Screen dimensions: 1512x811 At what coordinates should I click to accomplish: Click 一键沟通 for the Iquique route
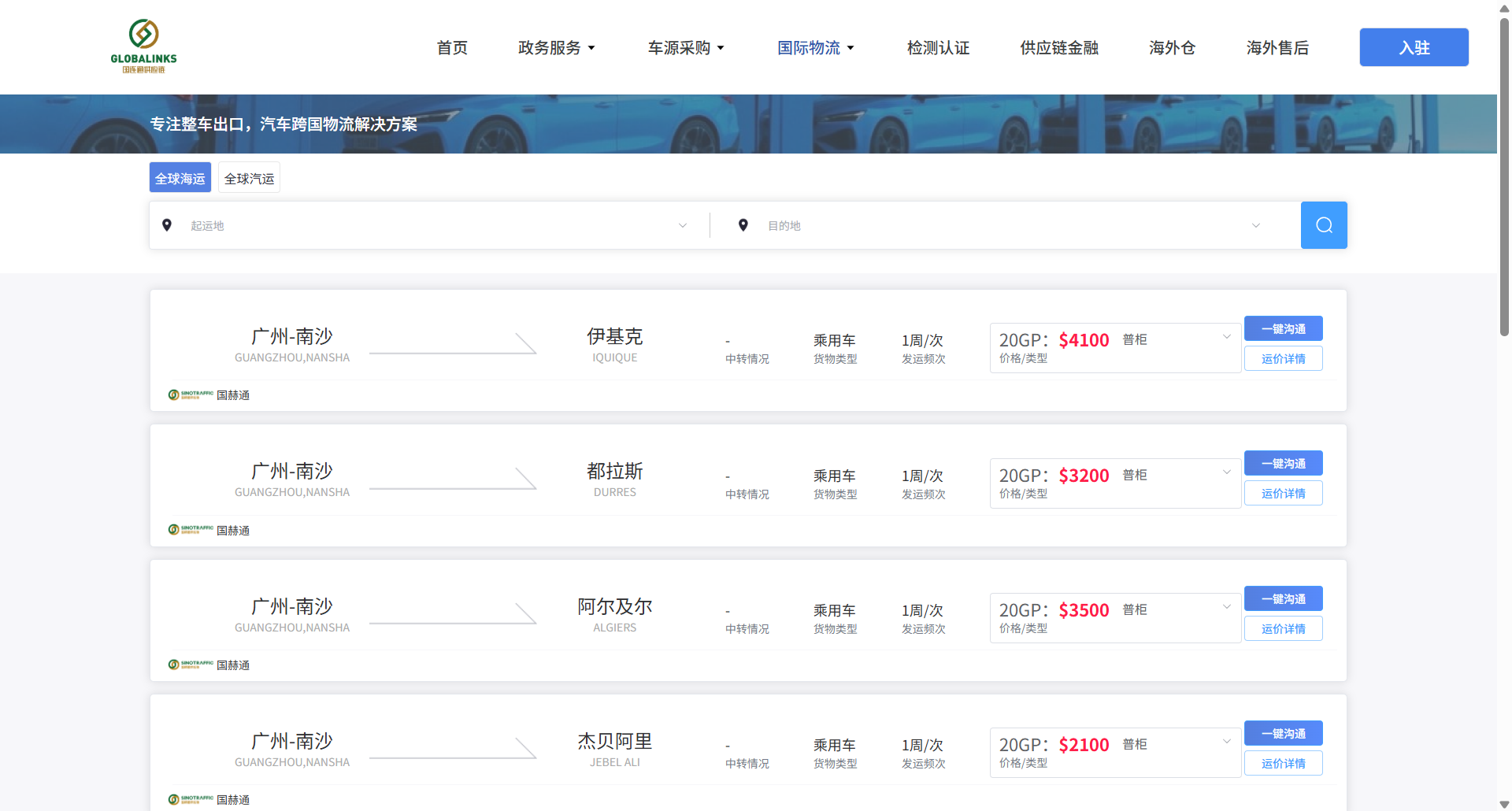pos(1283,328)
